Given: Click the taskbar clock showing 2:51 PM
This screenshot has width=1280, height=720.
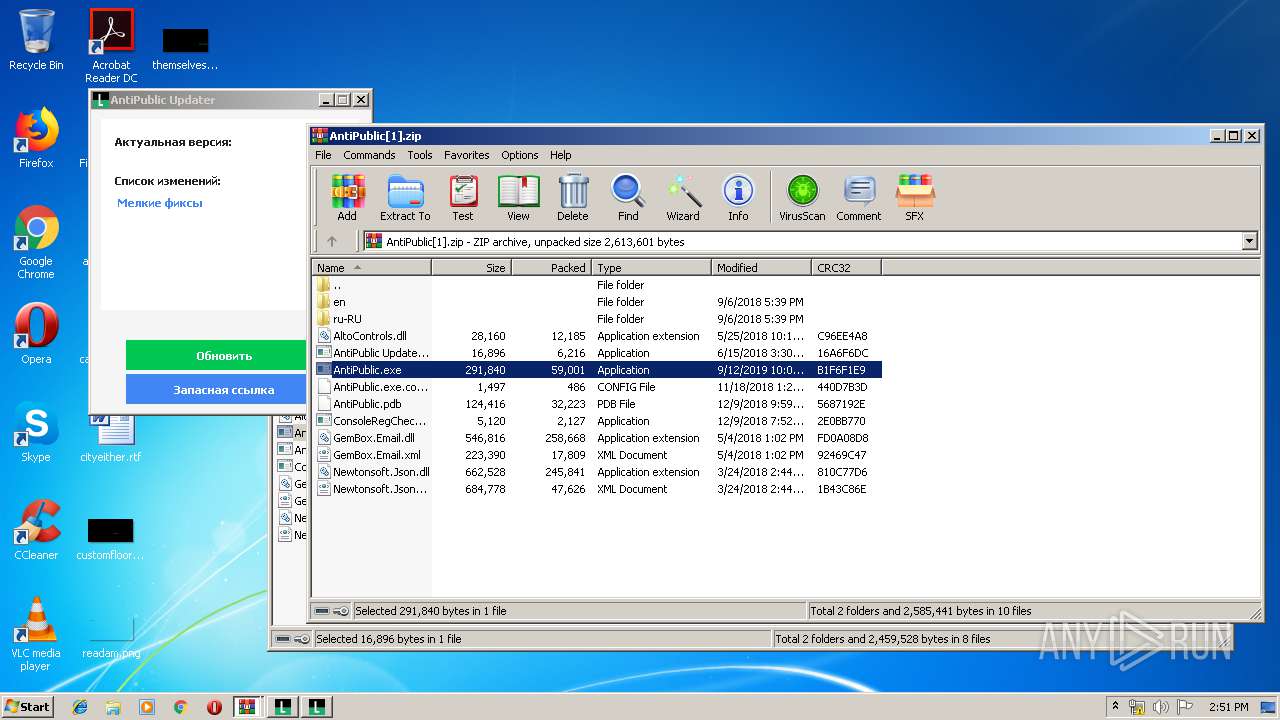Looking at the screenshot, I should tap(1229, 707).
